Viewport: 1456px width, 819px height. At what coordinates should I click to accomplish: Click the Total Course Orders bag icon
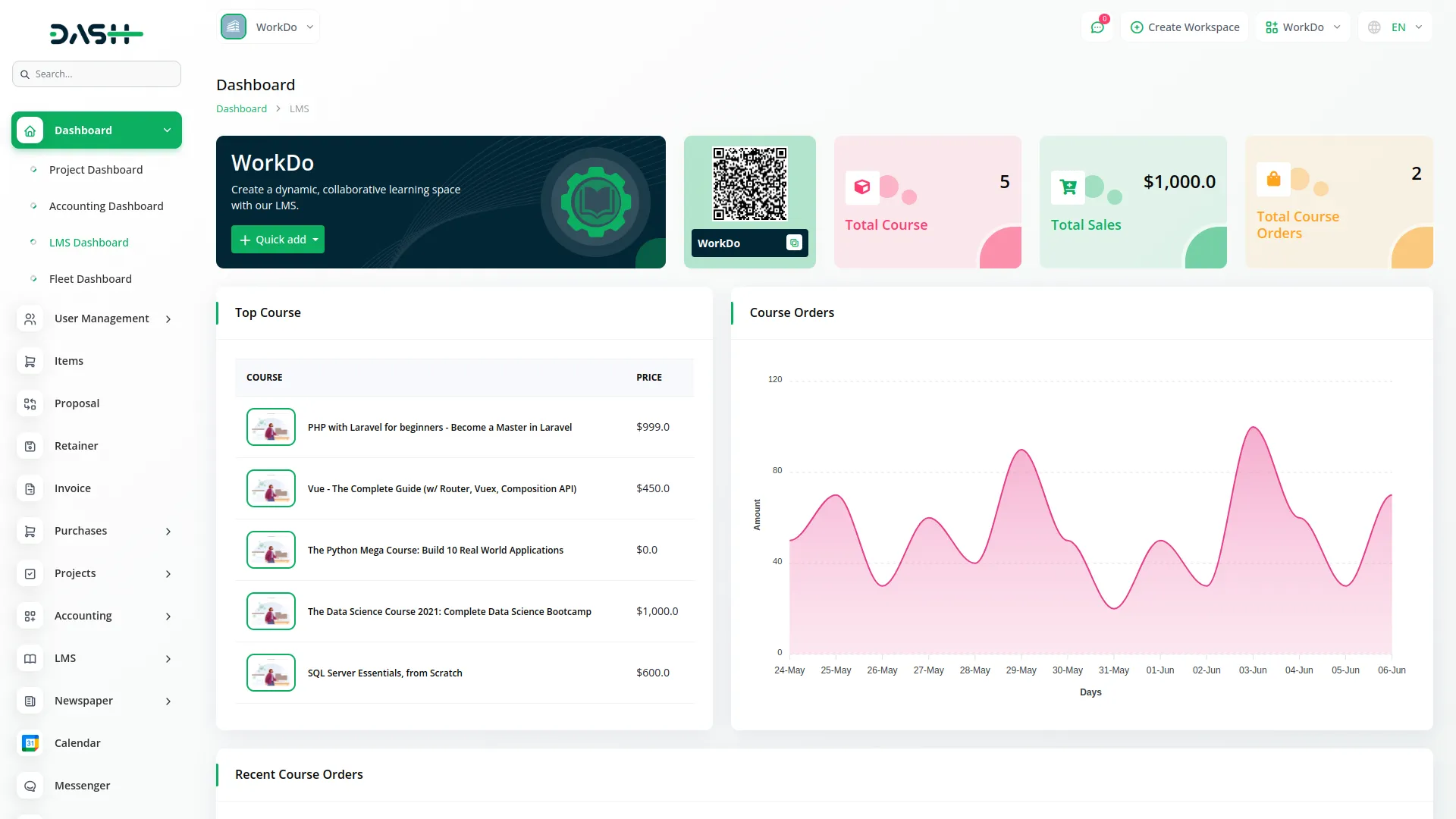[1273, 179]
